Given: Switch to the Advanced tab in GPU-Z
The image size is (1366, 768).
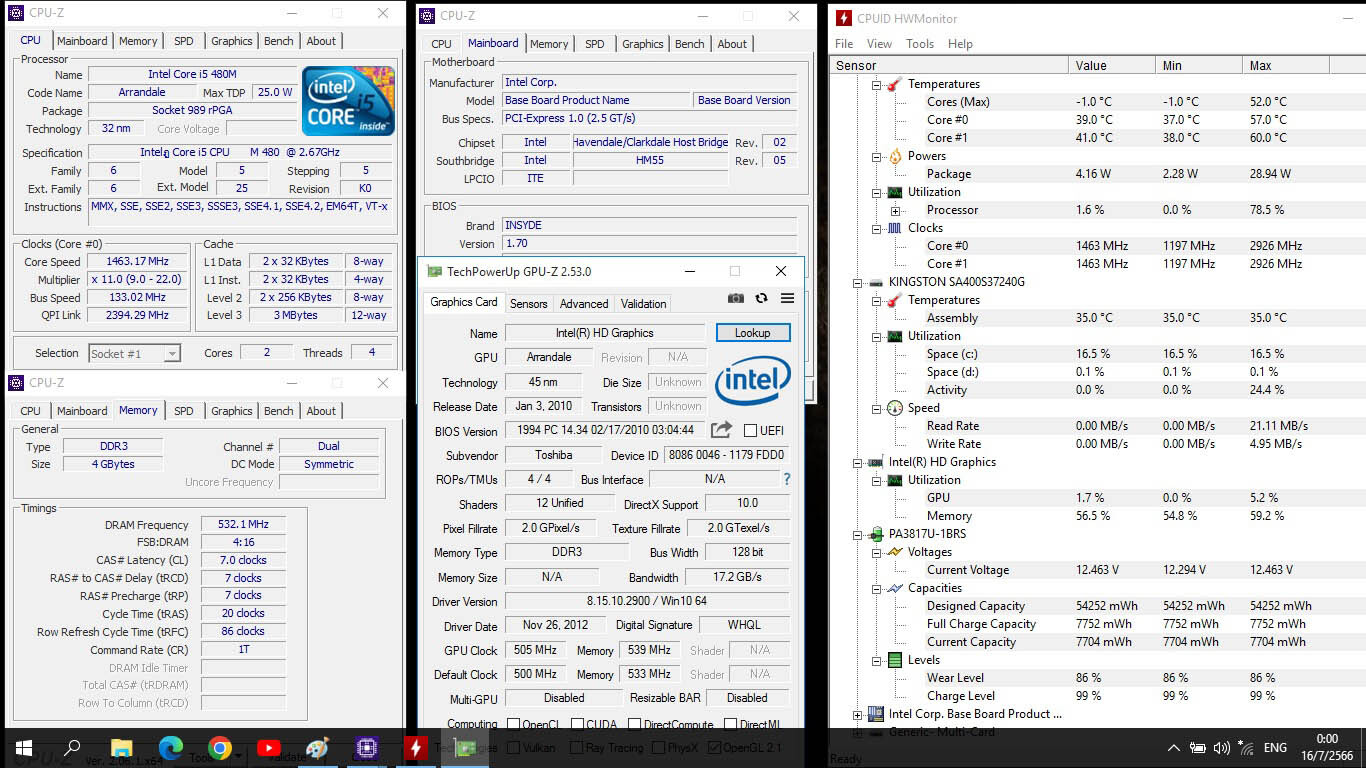Looking at the screenshot, I should coord(584,304).
